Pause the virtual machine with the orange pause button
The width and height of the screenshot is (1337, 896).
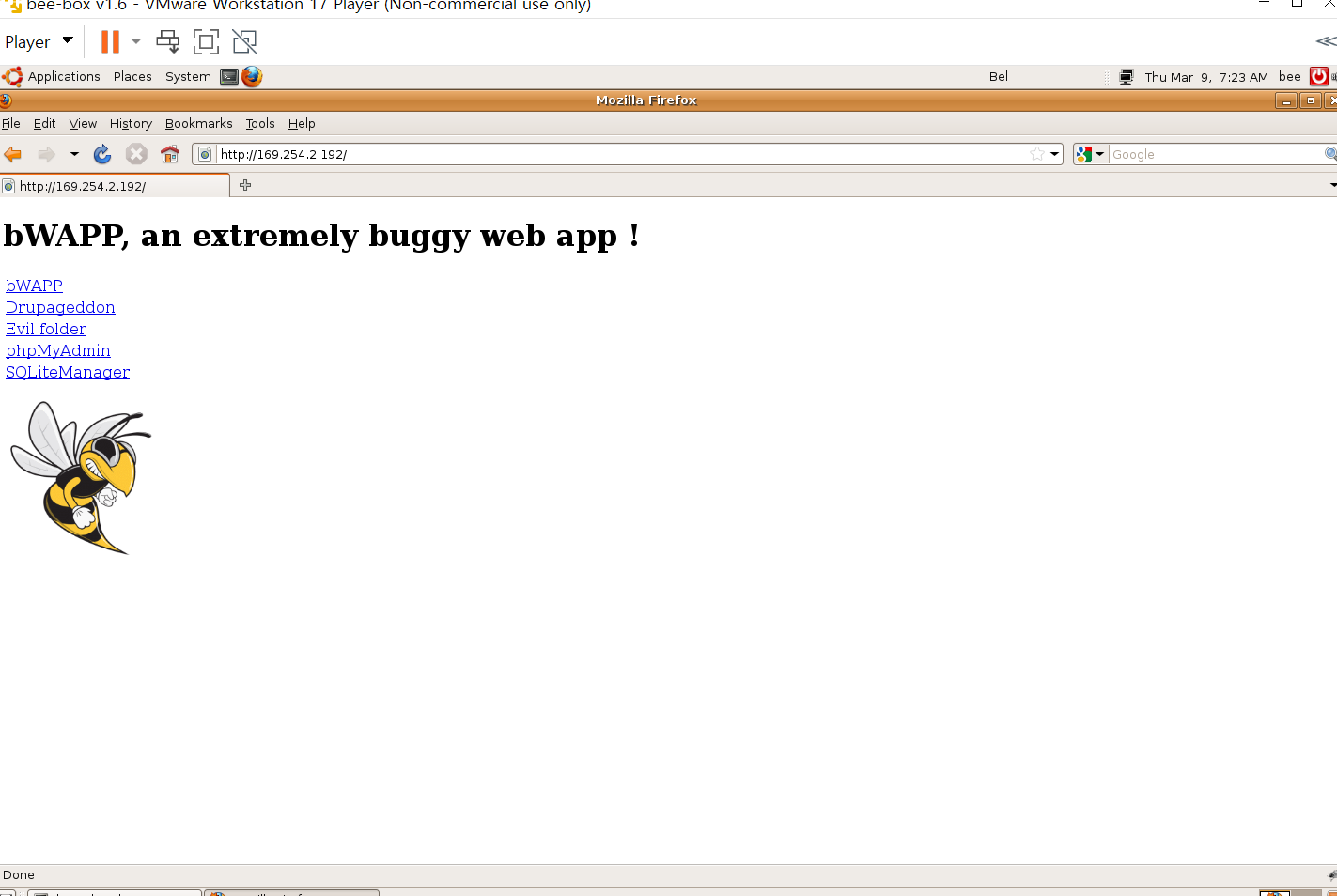[110, 41]
